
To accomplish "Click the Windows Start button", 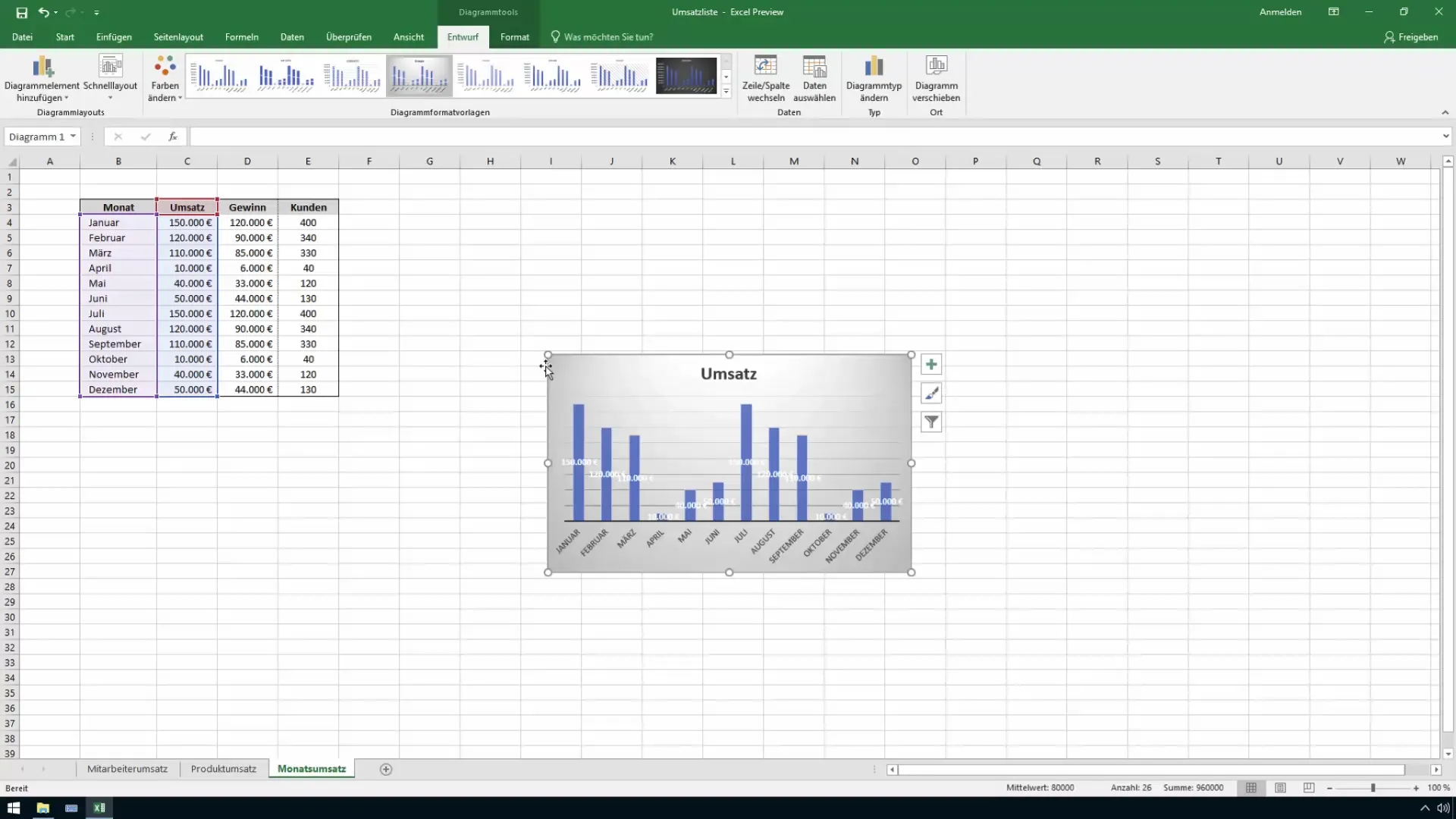I will 14,808.
